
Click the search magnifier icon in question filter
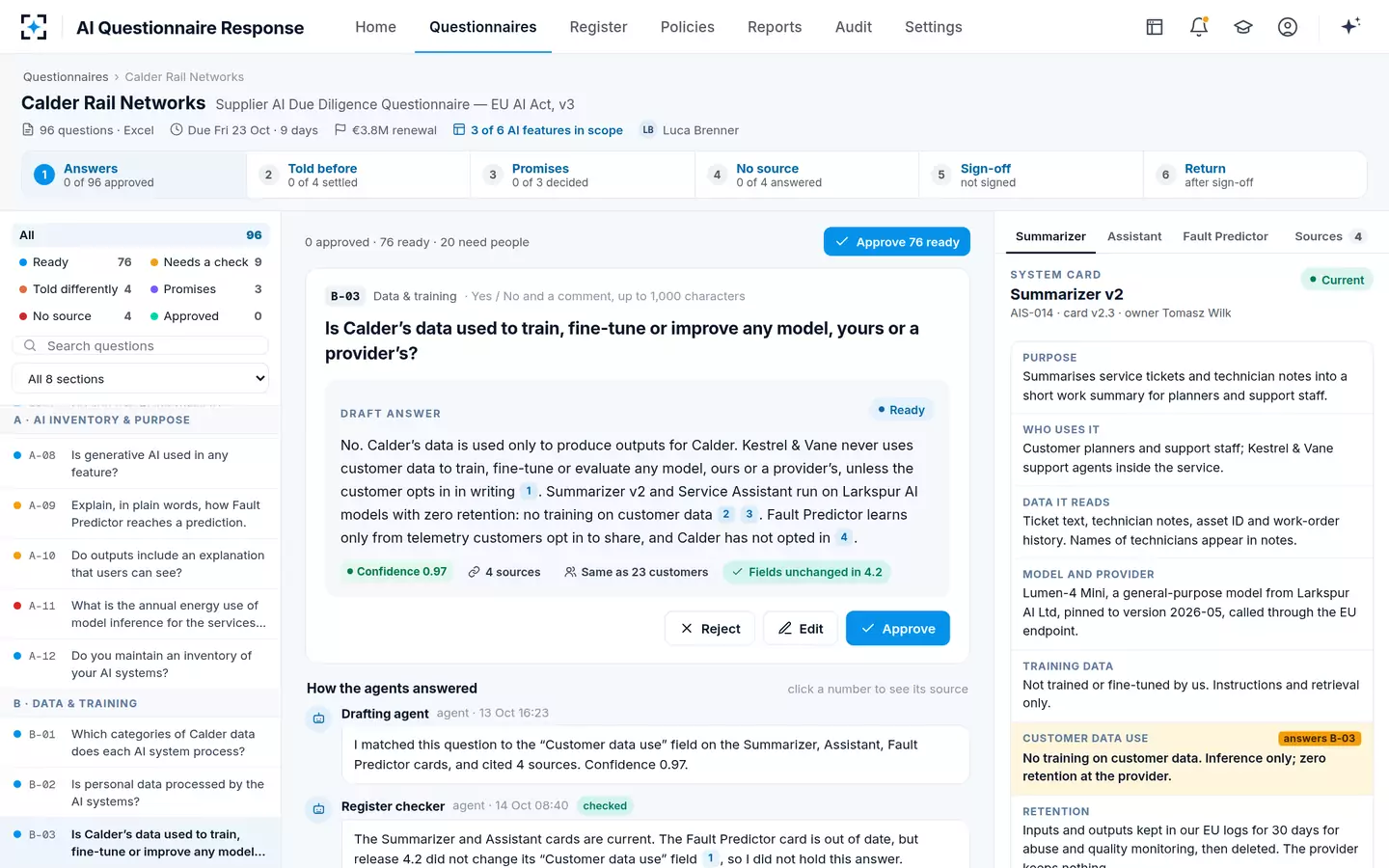pos(30,345)
